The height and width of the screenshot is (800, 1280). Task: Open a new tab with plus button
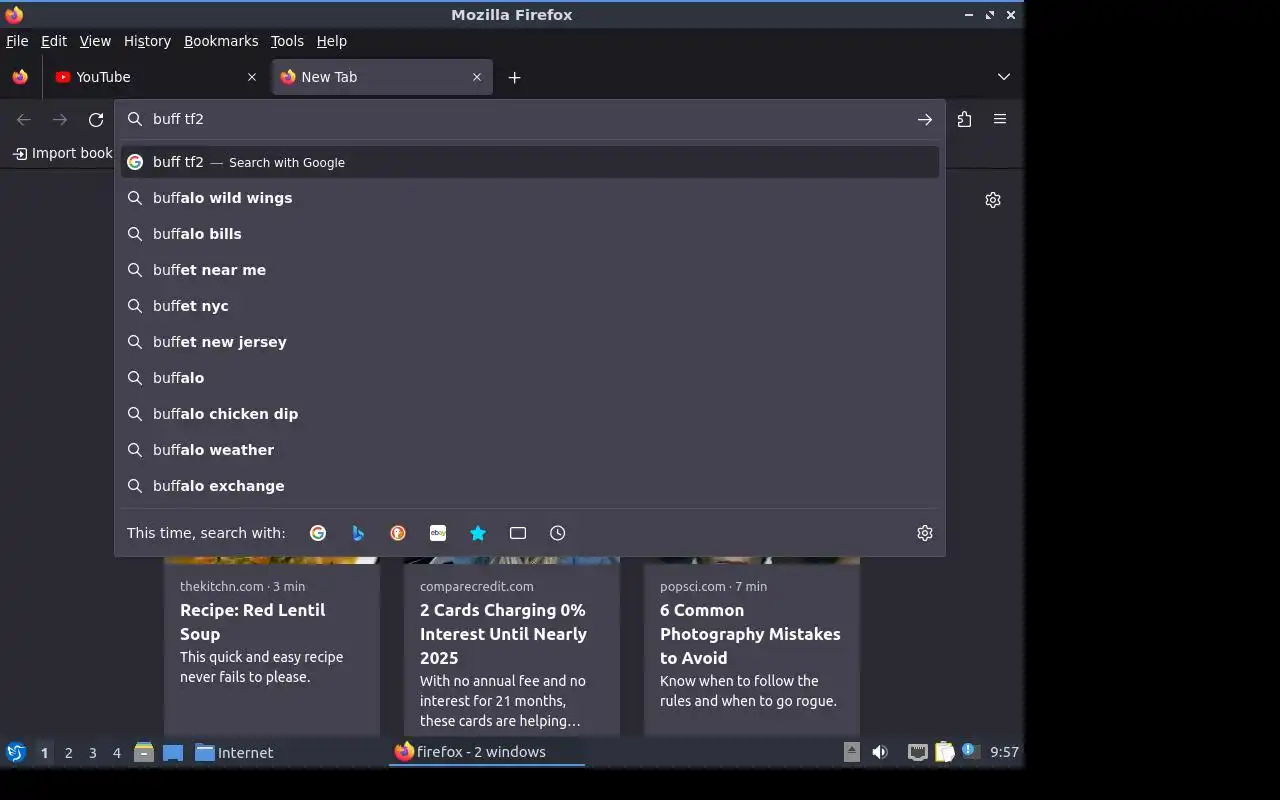[514, 77]
